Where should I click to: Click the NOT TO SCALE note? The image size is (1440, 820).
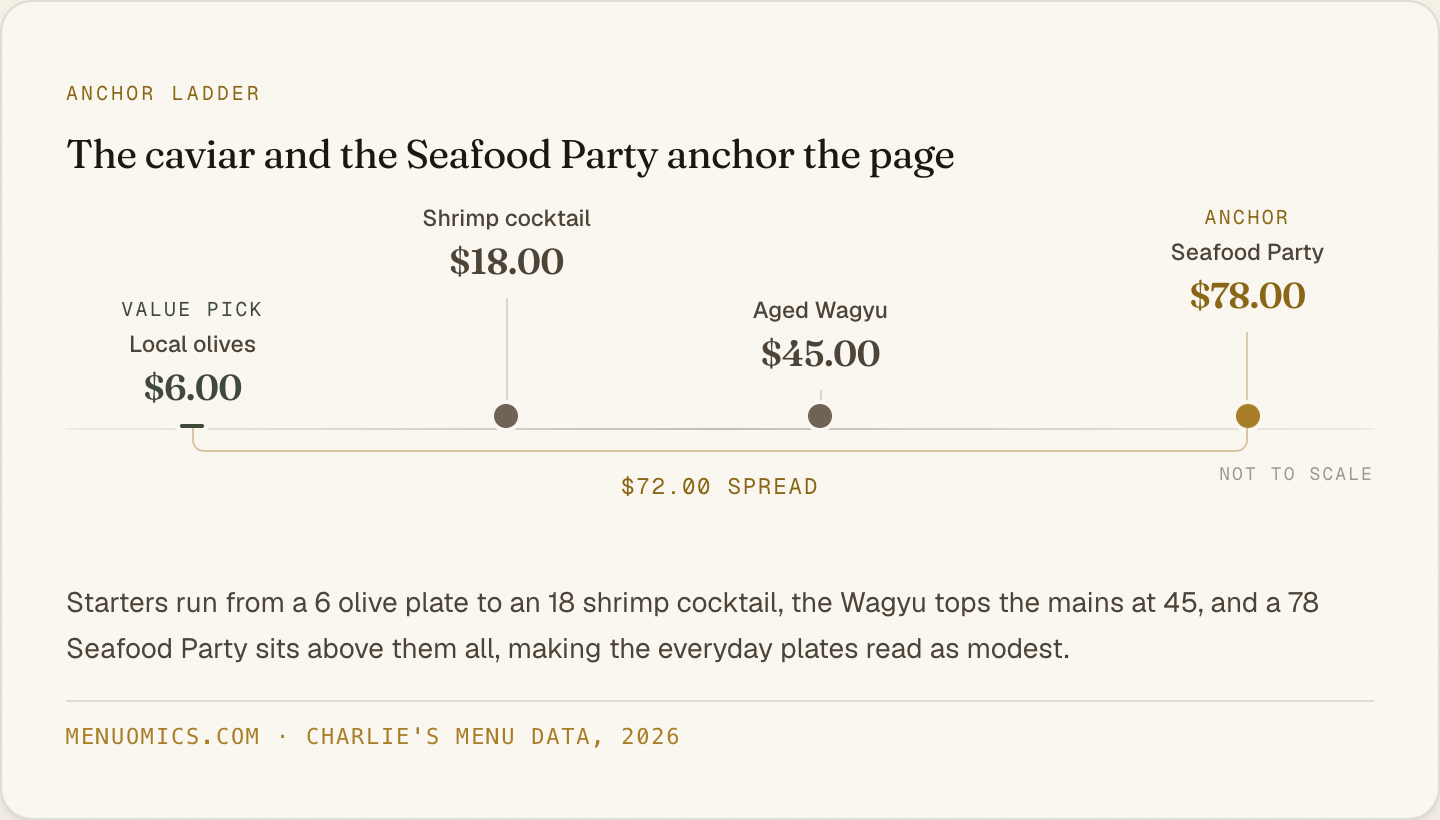(x=1295, y=474)
